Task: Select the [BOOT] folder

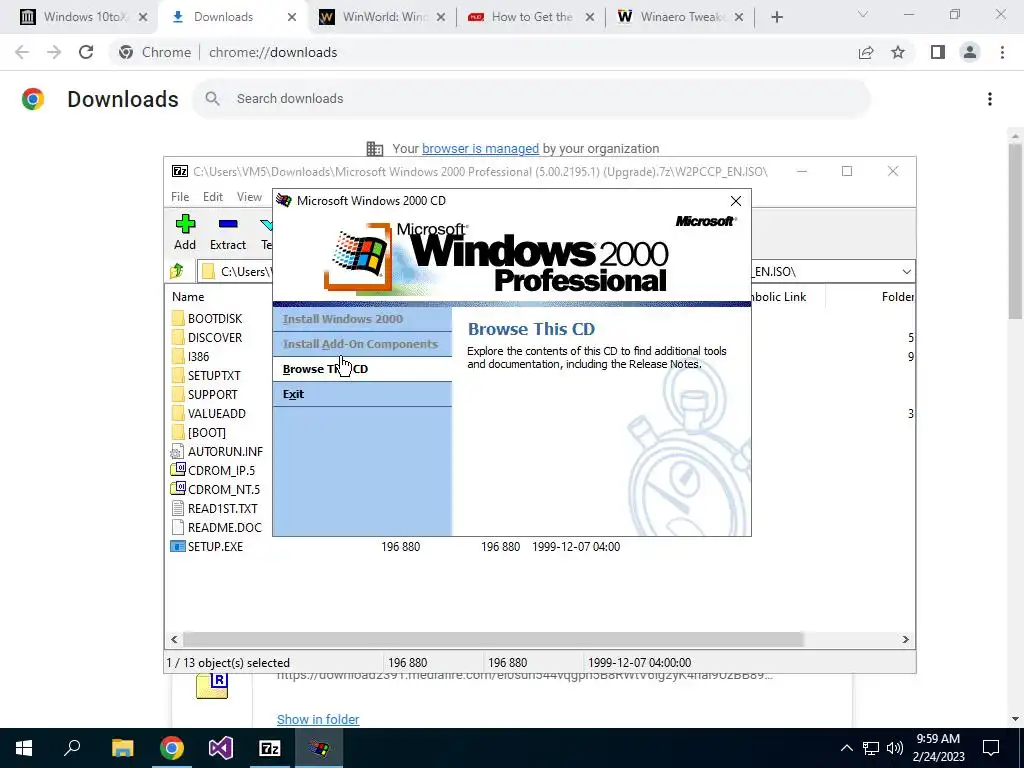Action: tap(199, 432)
